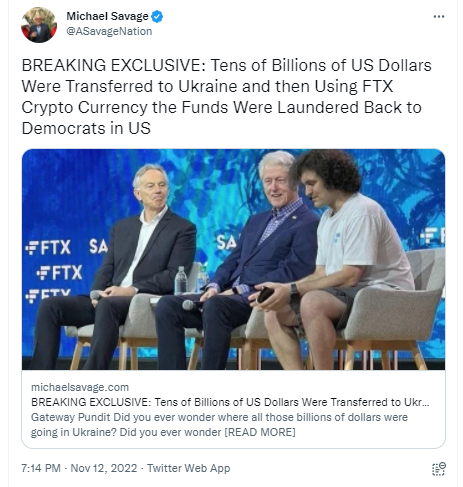
Task: Follow the michaelsavage.com domain link
Action: (x=80, y=387)
